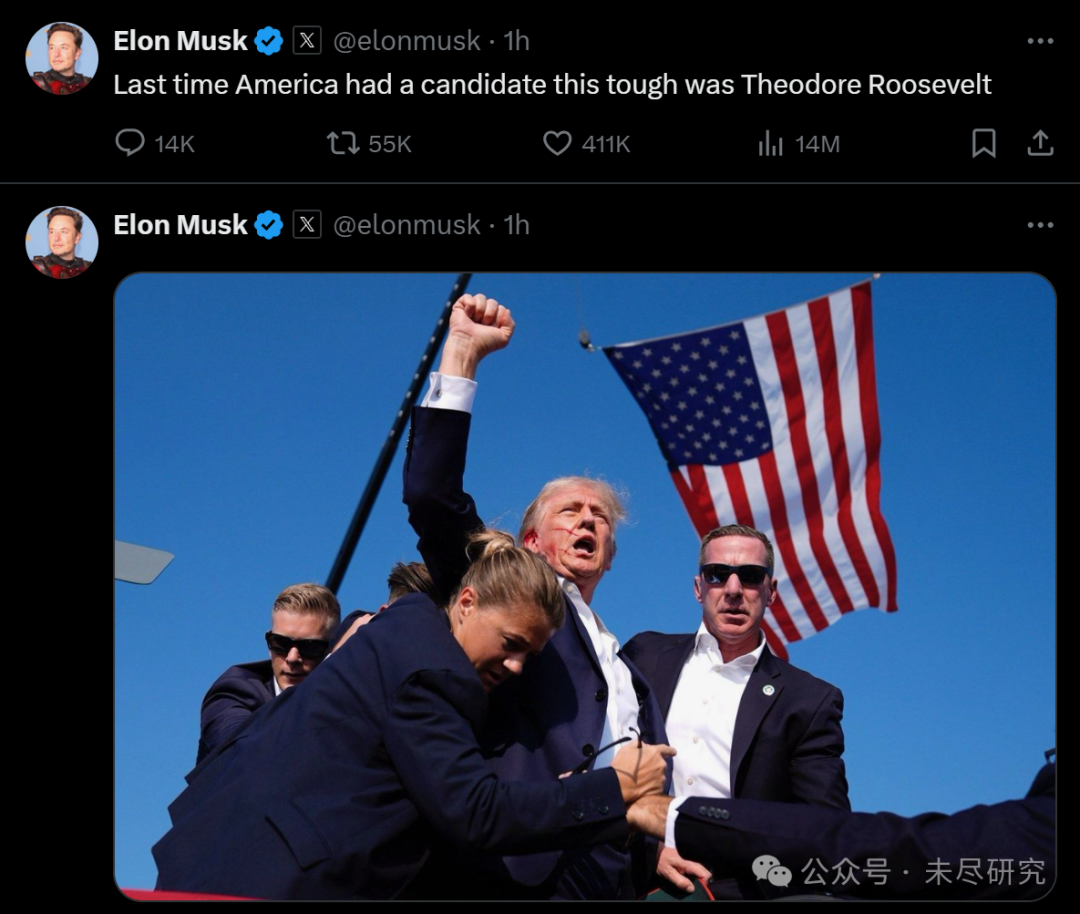
Task: Open Elon Musk's profile avatar in first tweet
Action: [x=62, y=58]
